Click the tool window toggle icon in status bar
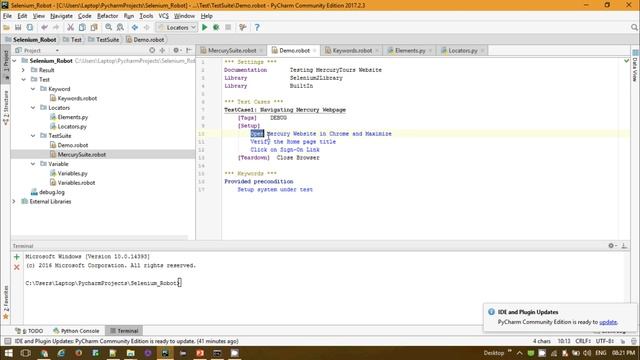Image resolution: width=640 pixels, height=360 pixels. 7,341
